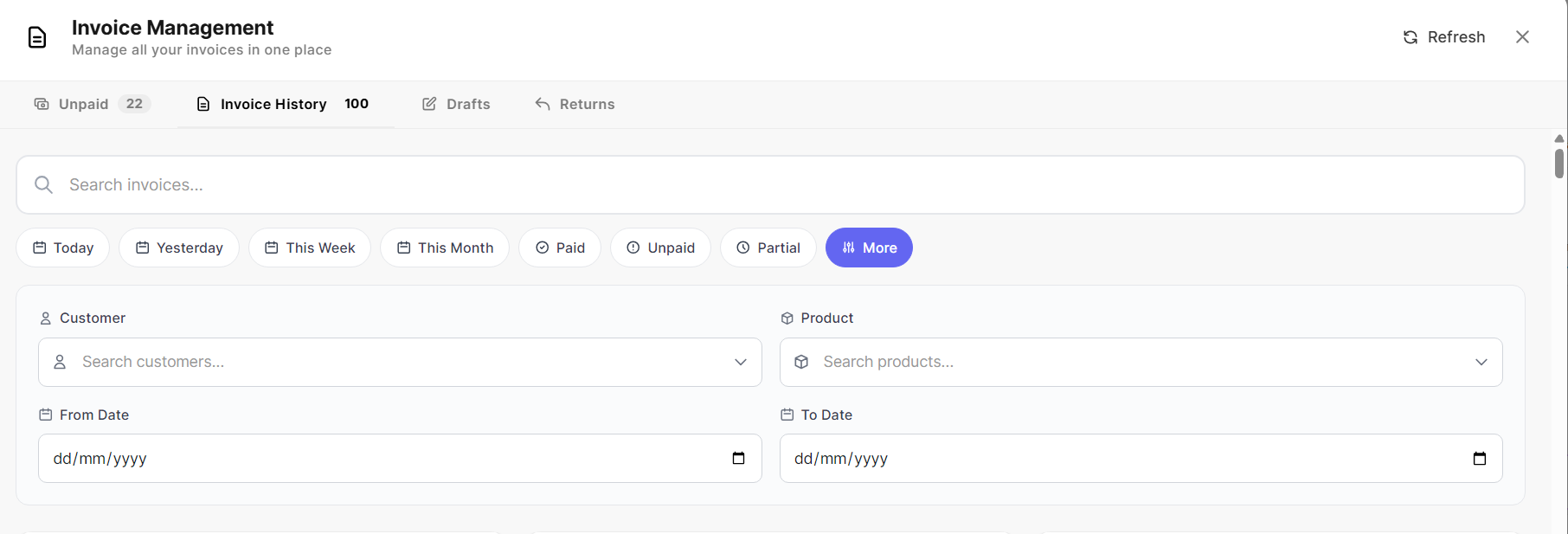Switch to the Drafts tab
This screenshot has width=1568, height=534.
(456, 104)
